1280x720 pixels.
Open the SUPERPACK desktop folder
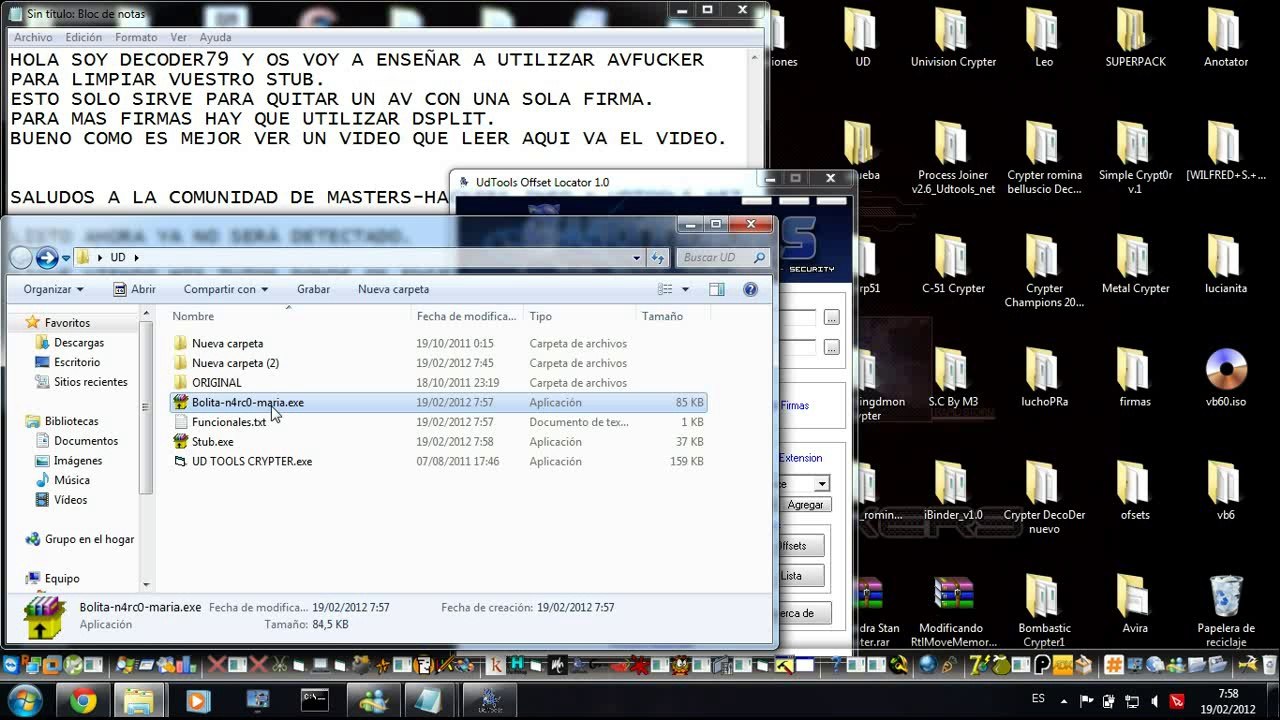tap(1135, 40)
